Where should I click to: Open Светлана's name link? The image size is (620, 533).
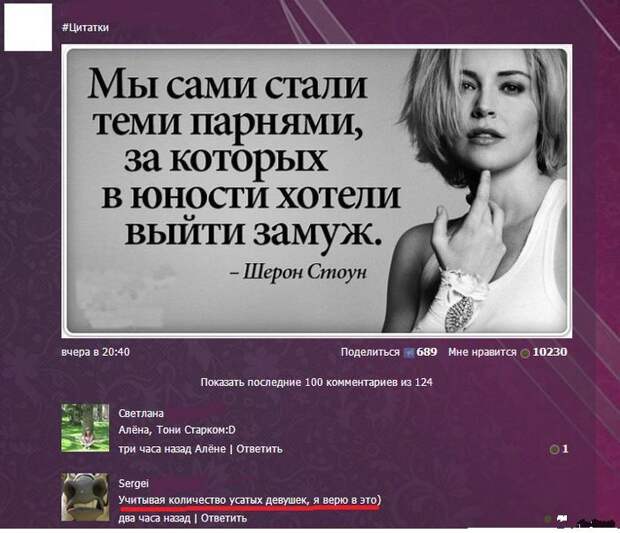click(x=141, y=413)
